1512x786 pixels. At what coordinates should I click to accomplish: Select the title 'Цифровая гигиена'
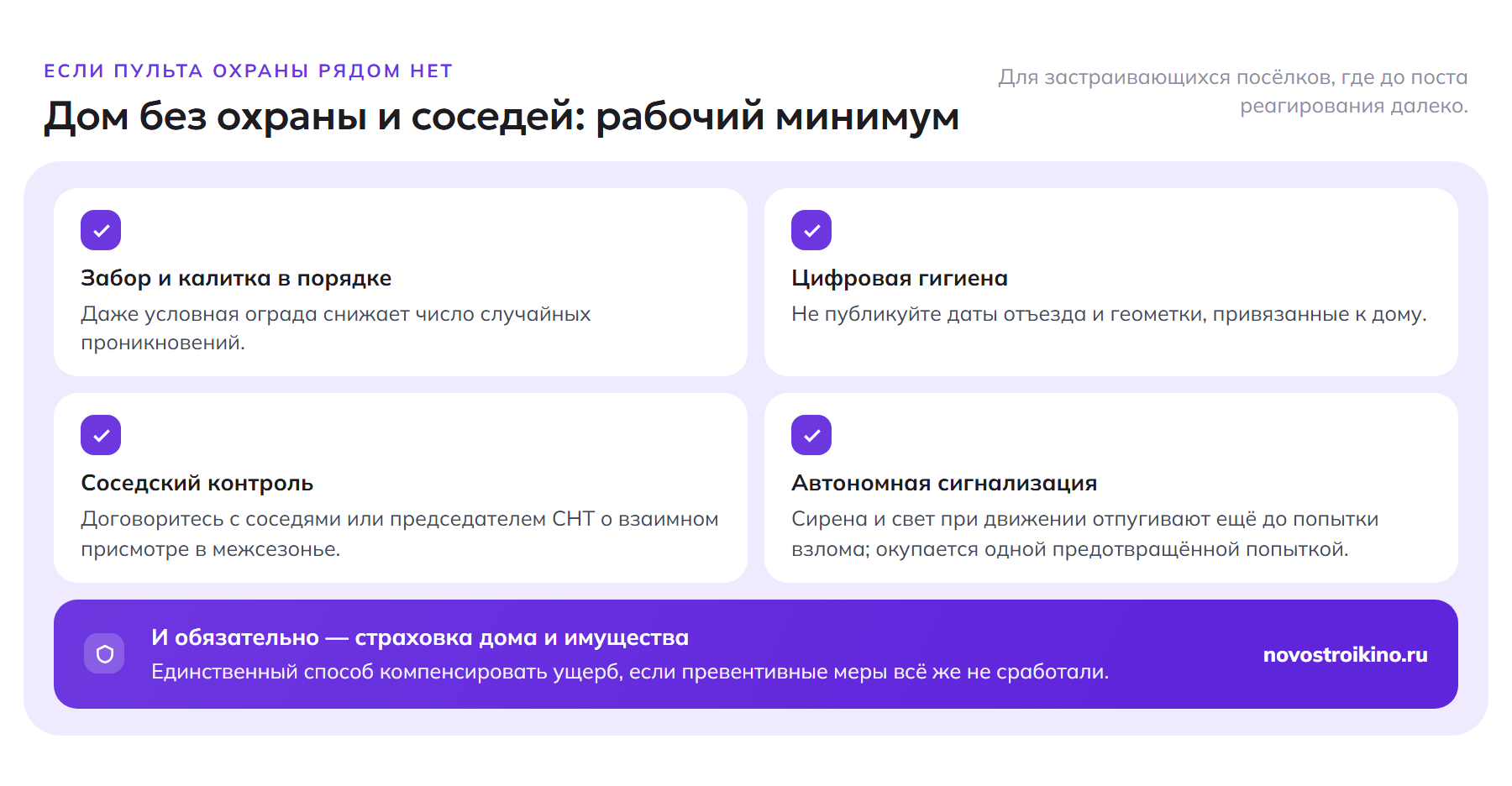pyautogui.click(x=900, y=278)
